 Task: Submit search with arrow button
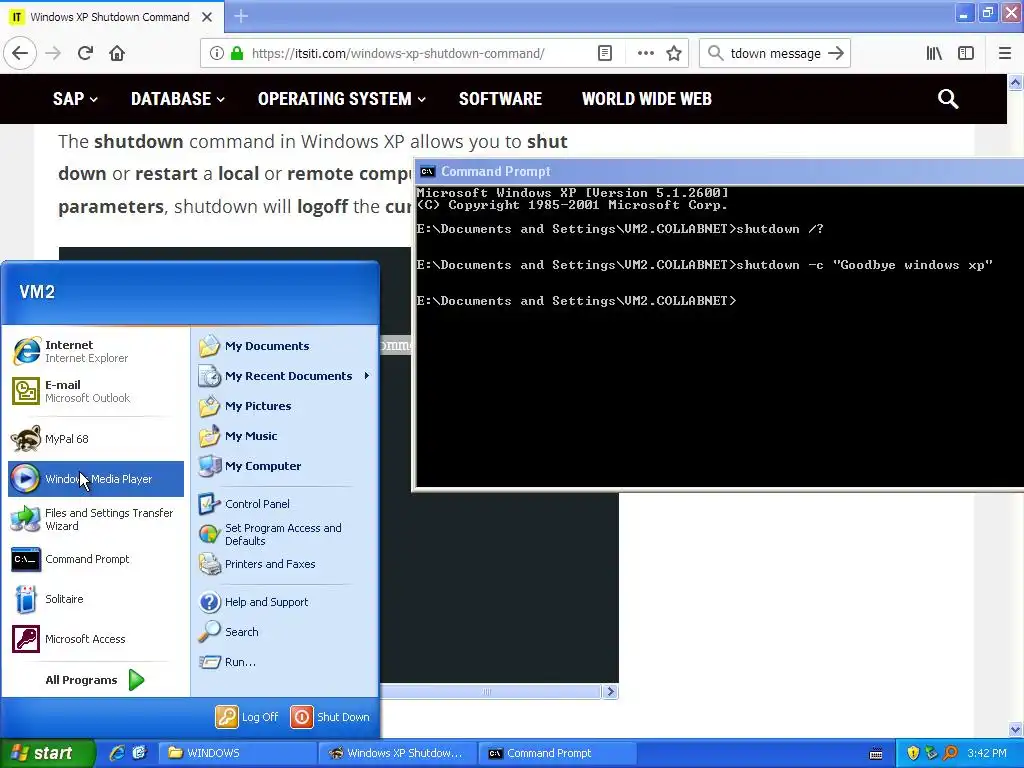836,53
